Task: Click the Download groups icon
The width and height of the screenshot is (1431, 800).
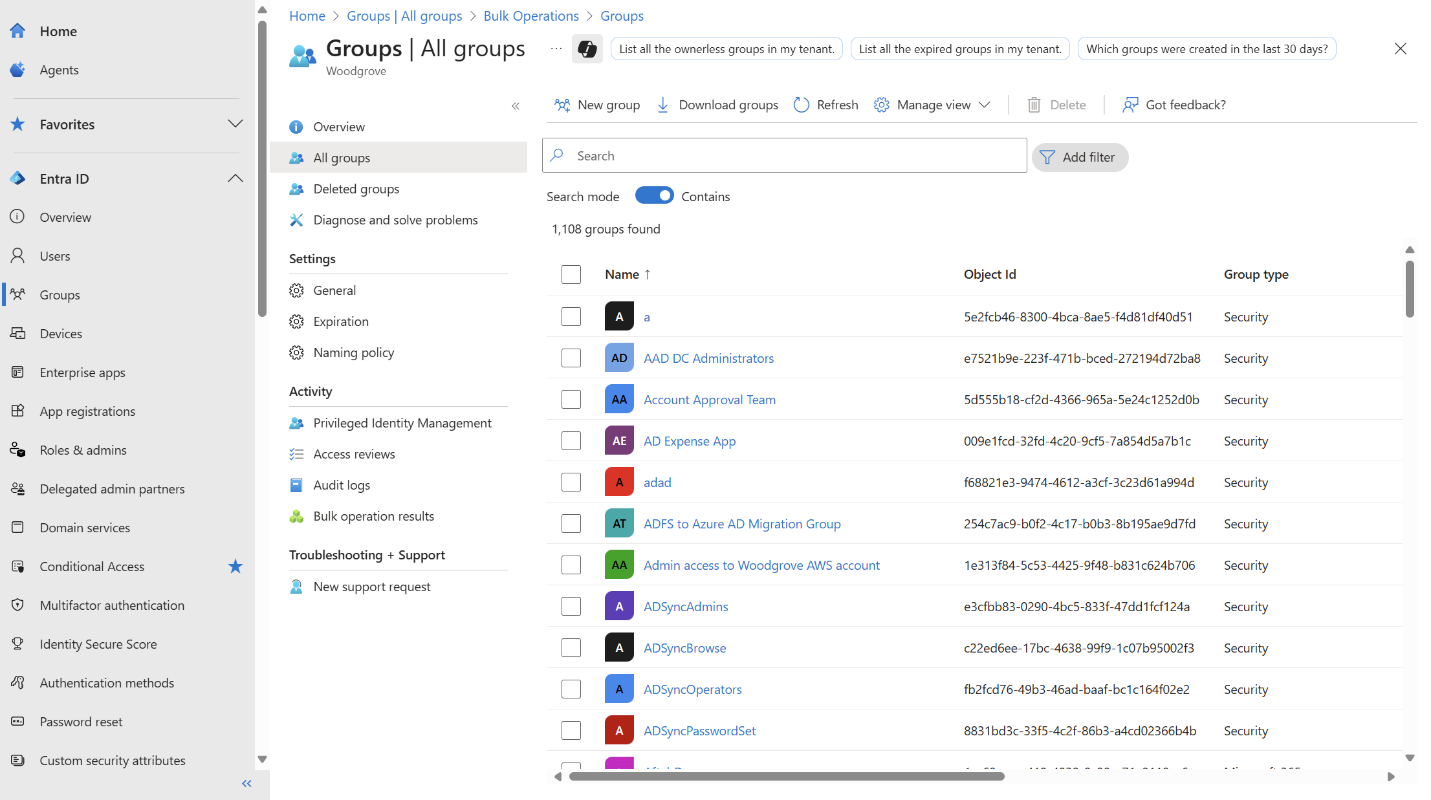Action: (663, 104)
